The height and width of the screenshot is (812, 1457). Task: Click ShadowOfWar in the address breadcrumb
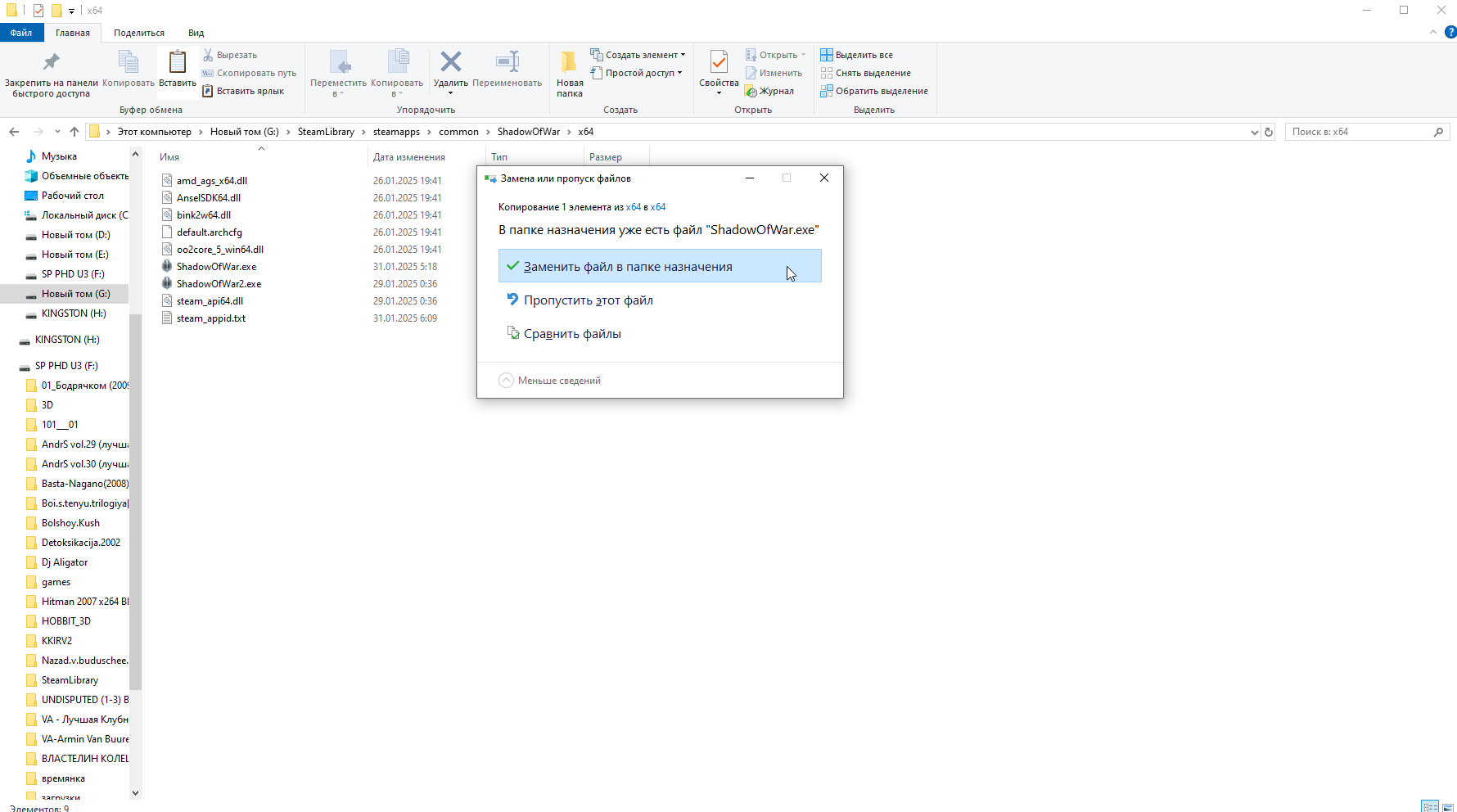(x=529, y=132)
